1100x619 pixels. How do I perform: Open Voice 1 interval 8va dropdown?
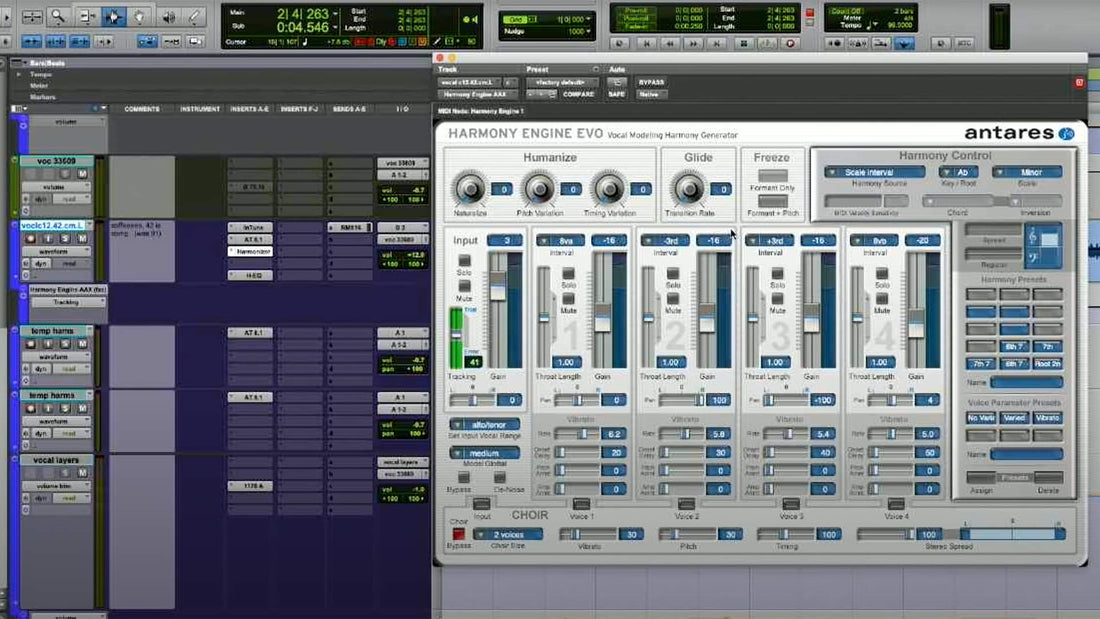(x=561, y=241)
